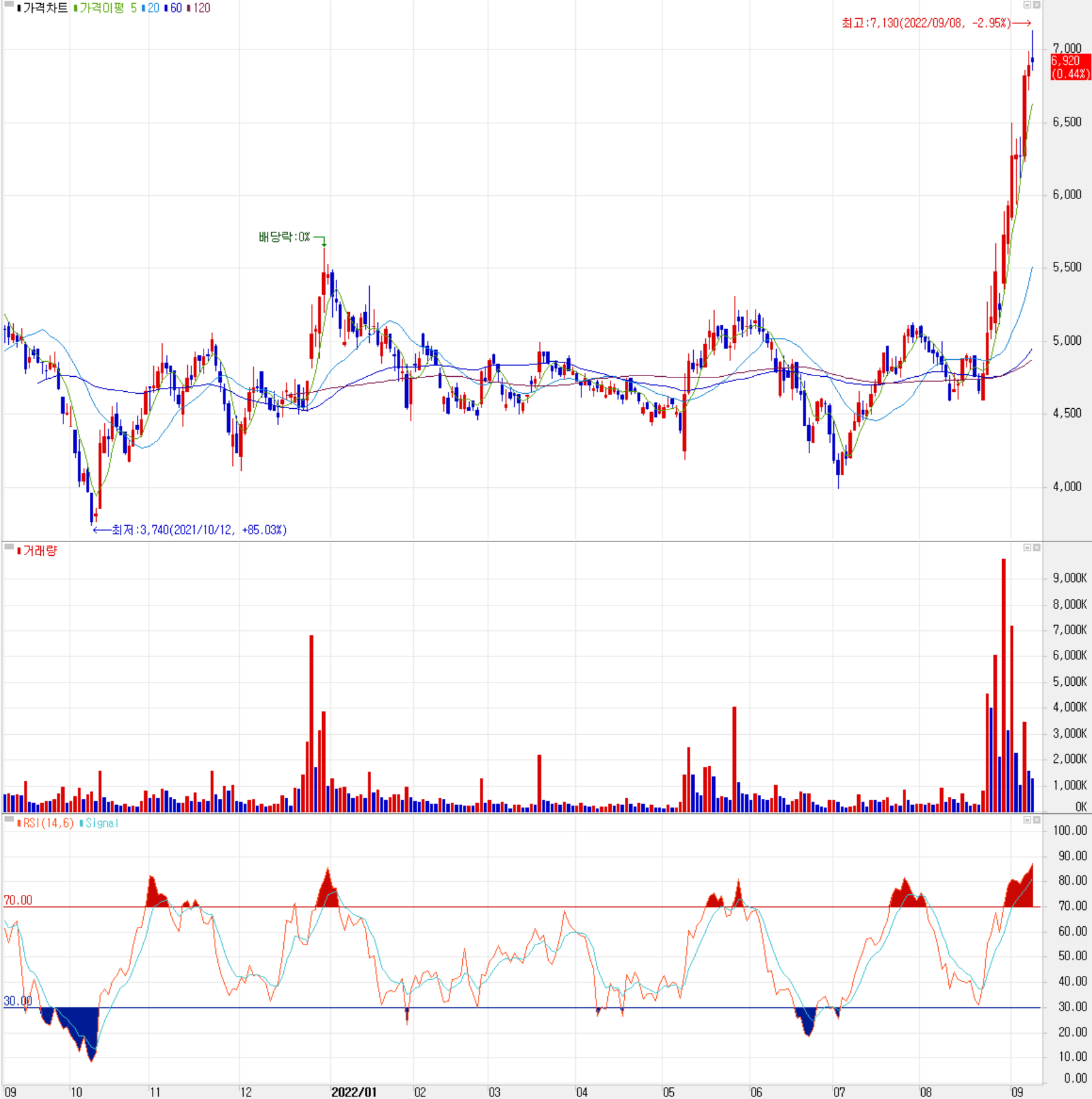Click the 배당락:0% annotation
This screenshot has height=1099, width=1092.
(x=284, y=237)
